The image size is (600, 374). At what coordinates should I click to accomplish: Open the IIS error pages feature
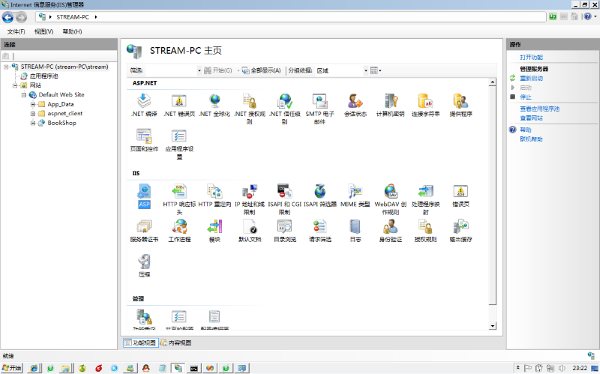(461, 196)
